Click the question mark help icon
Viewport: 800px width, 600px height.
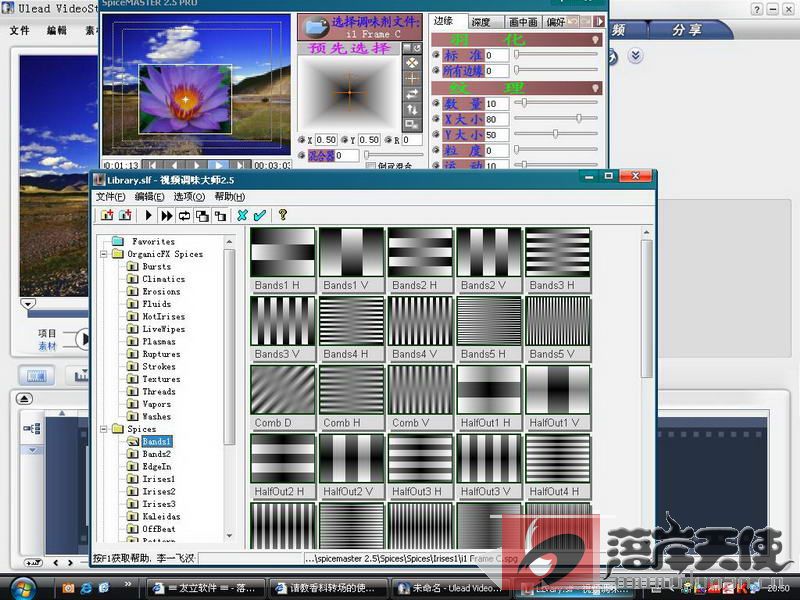point(283,215)
